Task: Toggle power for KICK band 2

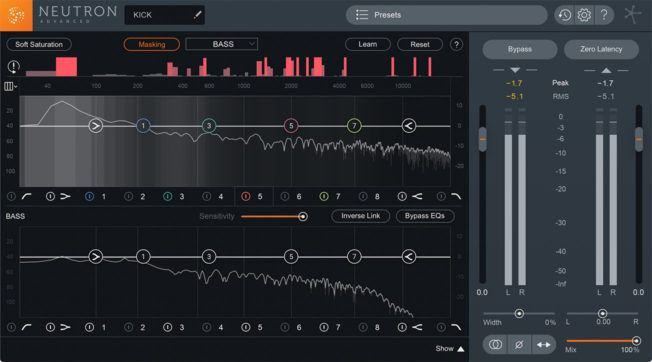Action: [x=128, y=196]
